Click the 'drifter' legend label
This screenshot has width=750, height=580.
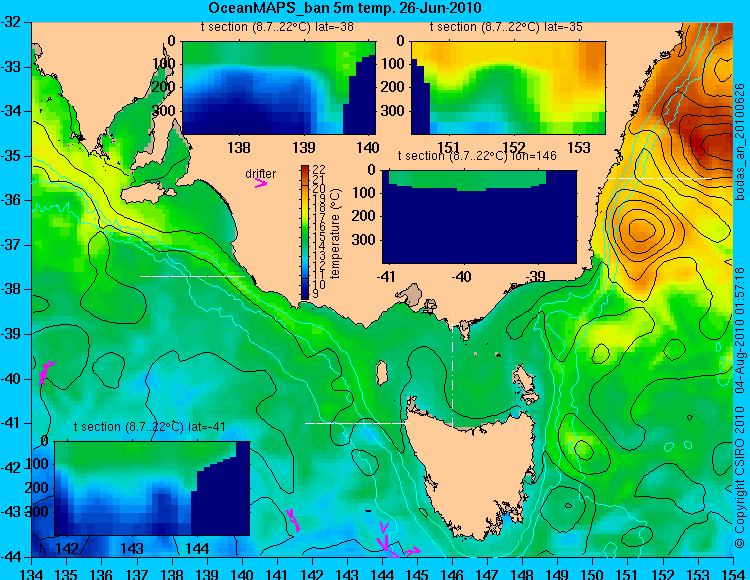click(x=261, y=174)
